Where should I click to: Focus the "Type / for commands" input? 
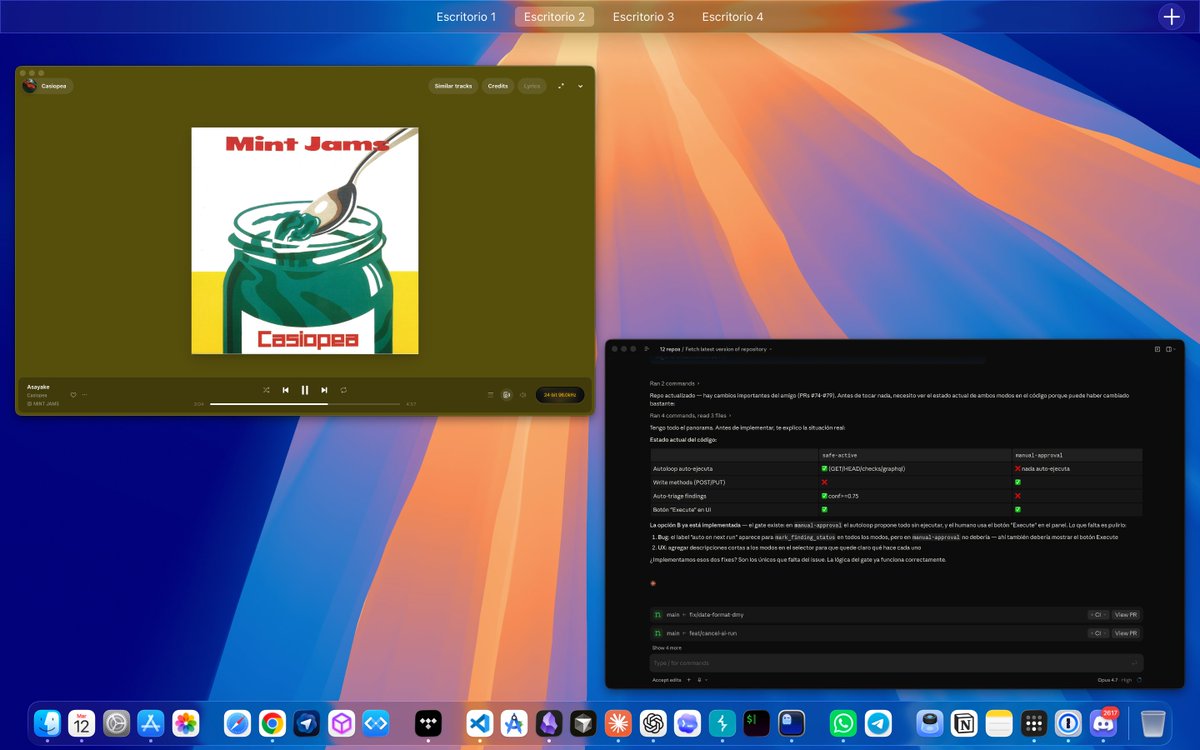(x=896, y=663)
